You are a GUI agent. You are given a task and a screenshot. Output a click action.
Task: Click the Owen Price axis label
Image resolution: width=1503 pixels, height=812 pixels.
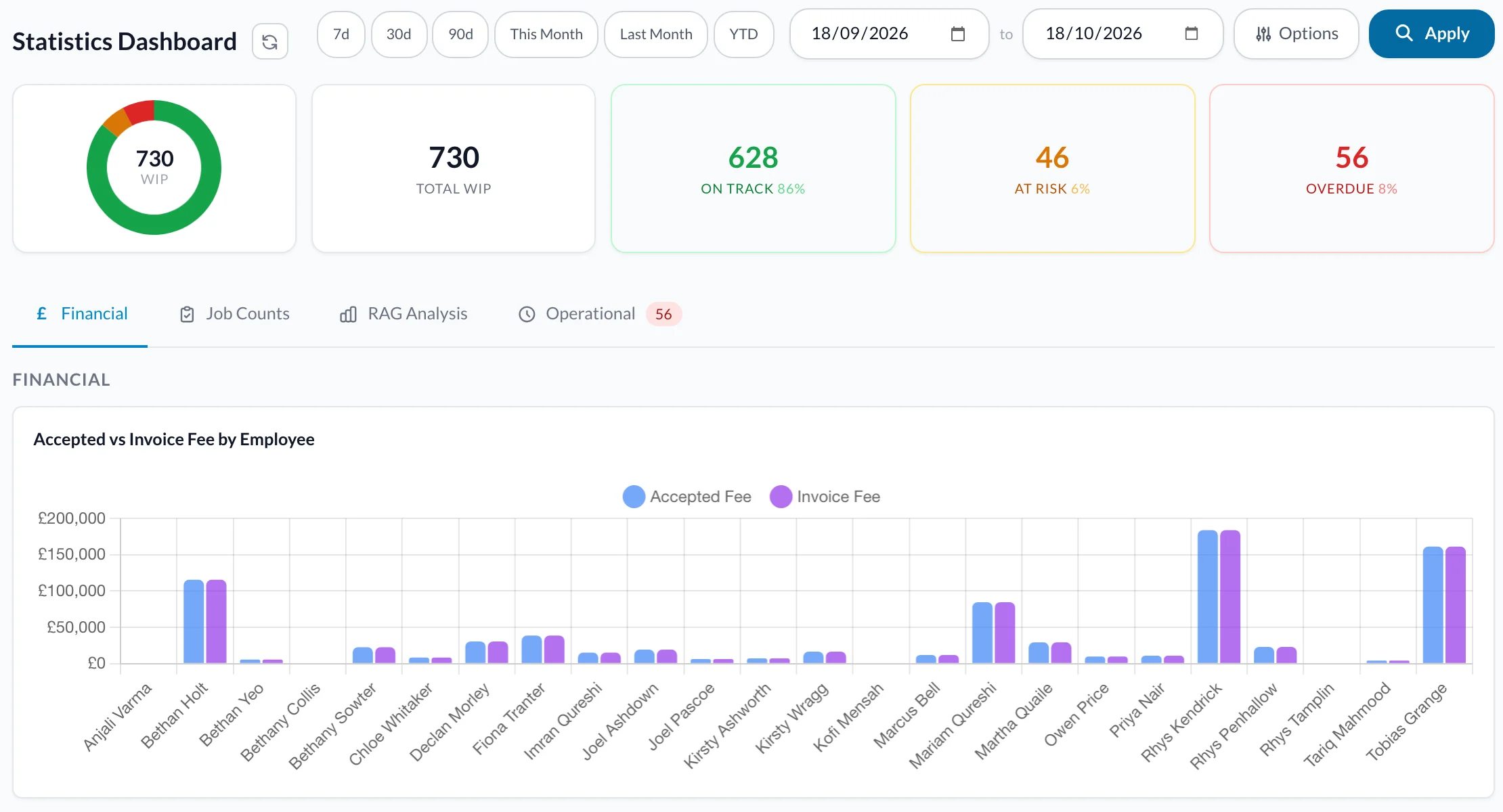coord(1076,715)
